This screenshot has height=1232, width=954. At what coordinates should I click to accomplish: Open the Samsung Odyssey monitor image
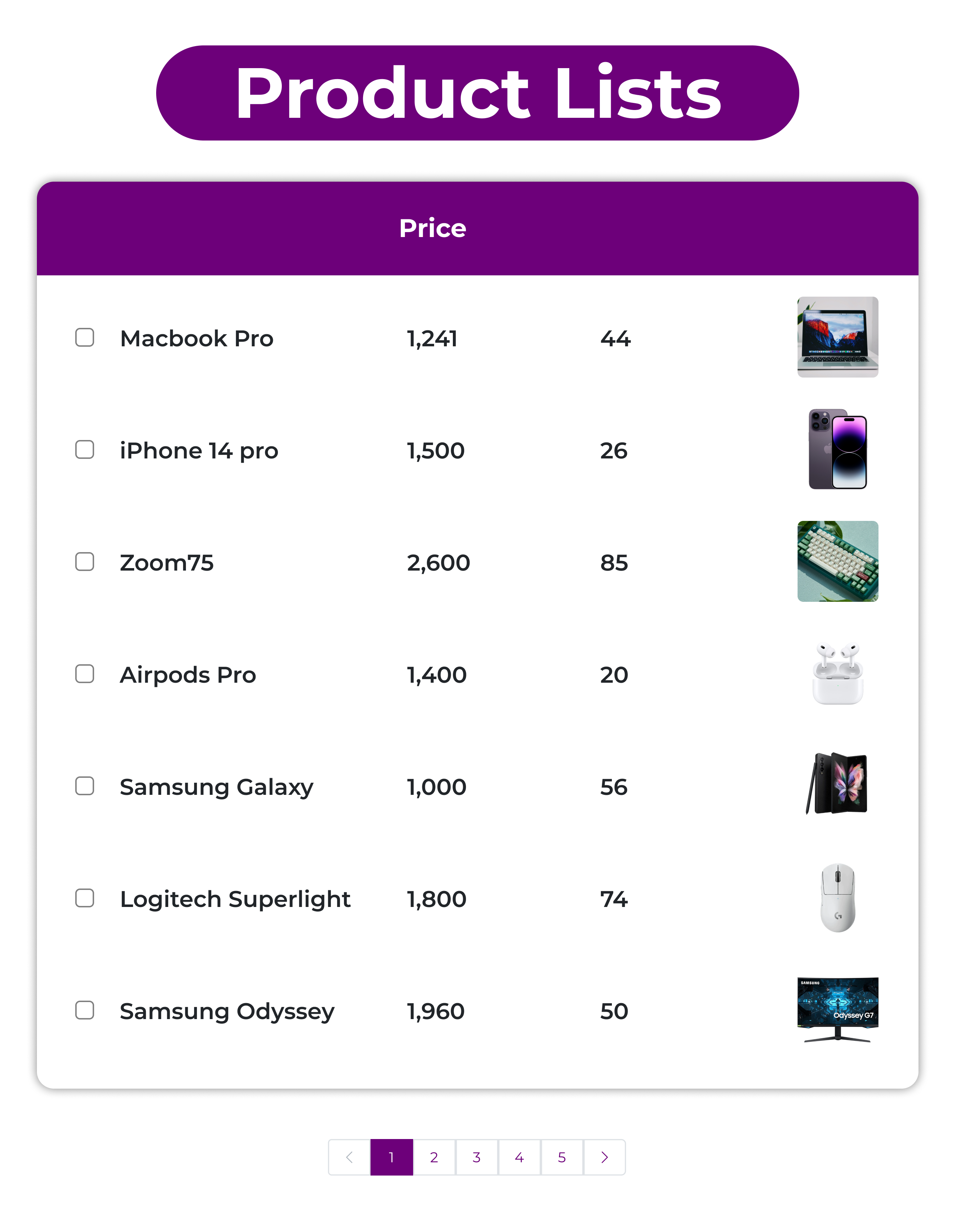(x=837, y=1010)
